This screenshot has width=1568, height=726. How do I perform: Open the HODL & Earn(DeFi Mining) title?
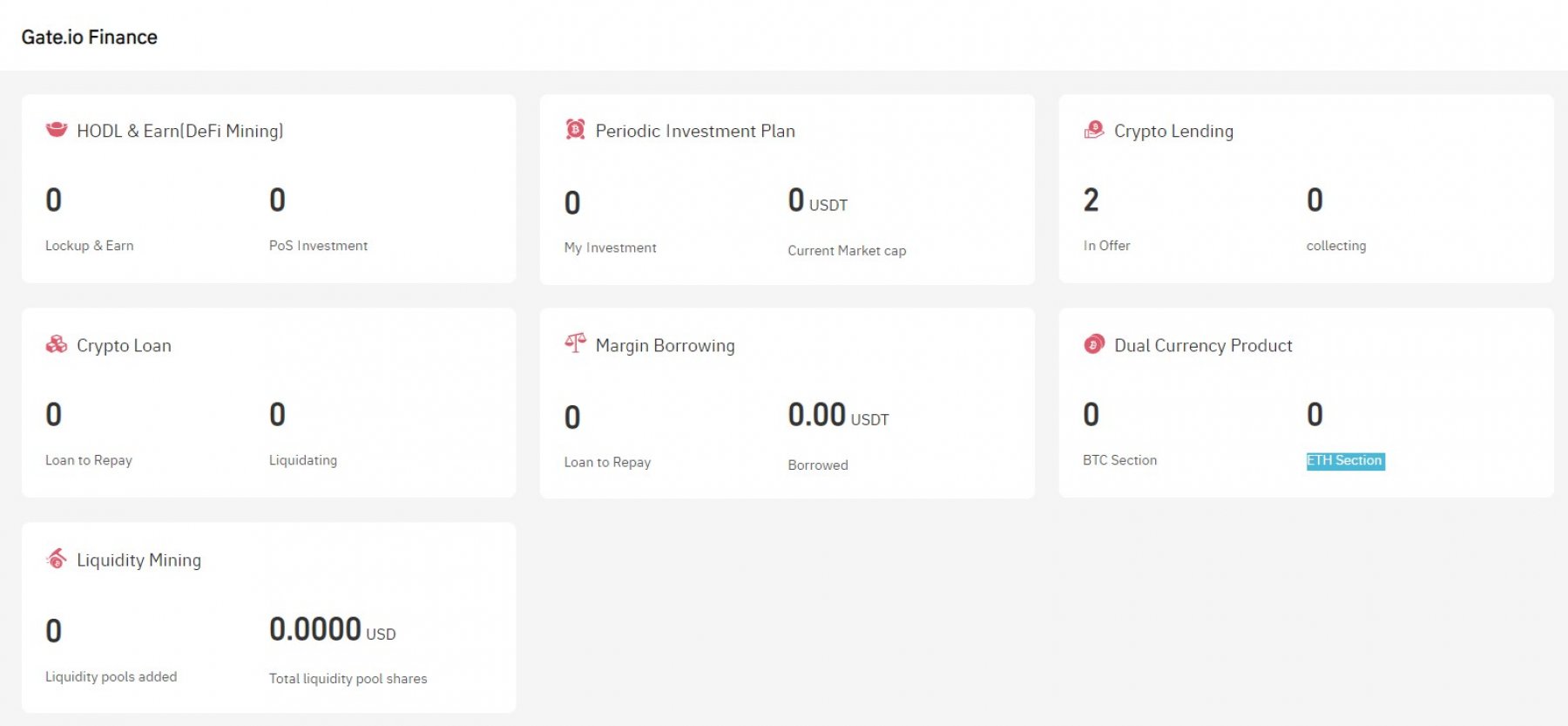[x=179, y=131]
